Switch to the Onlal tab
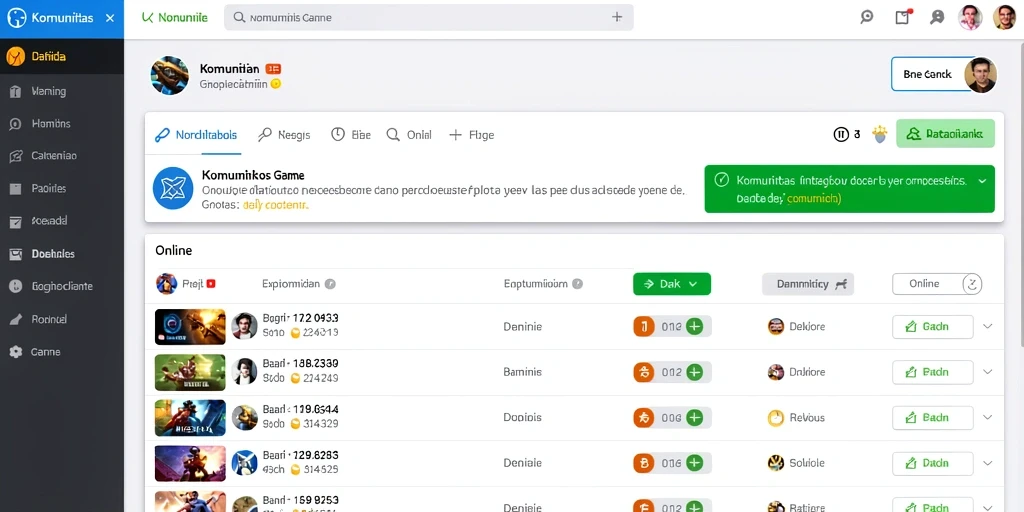 [409, 135]
